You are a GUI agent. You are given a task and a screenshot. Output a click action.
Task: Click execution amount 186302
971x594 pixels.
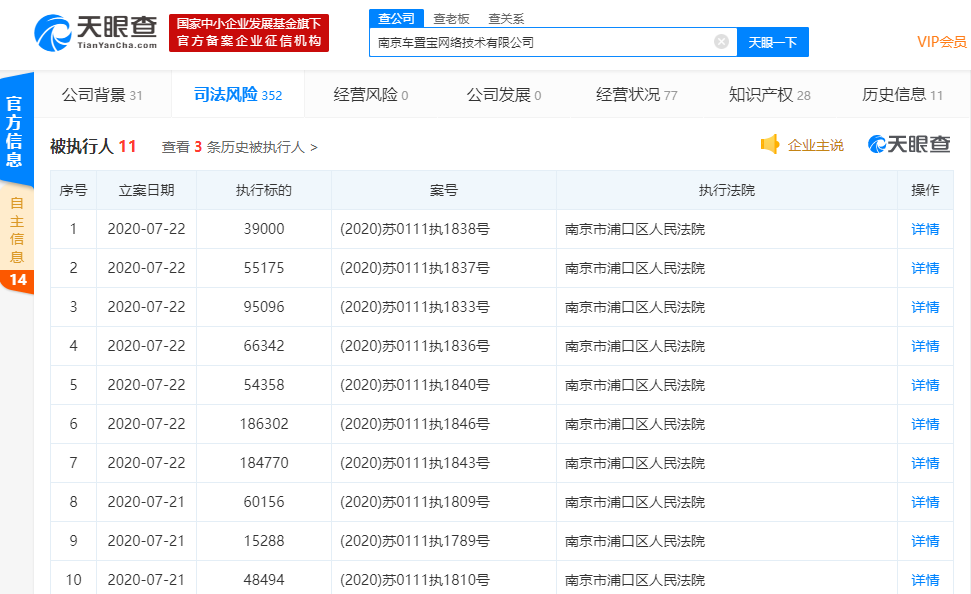tap(264, 424)
